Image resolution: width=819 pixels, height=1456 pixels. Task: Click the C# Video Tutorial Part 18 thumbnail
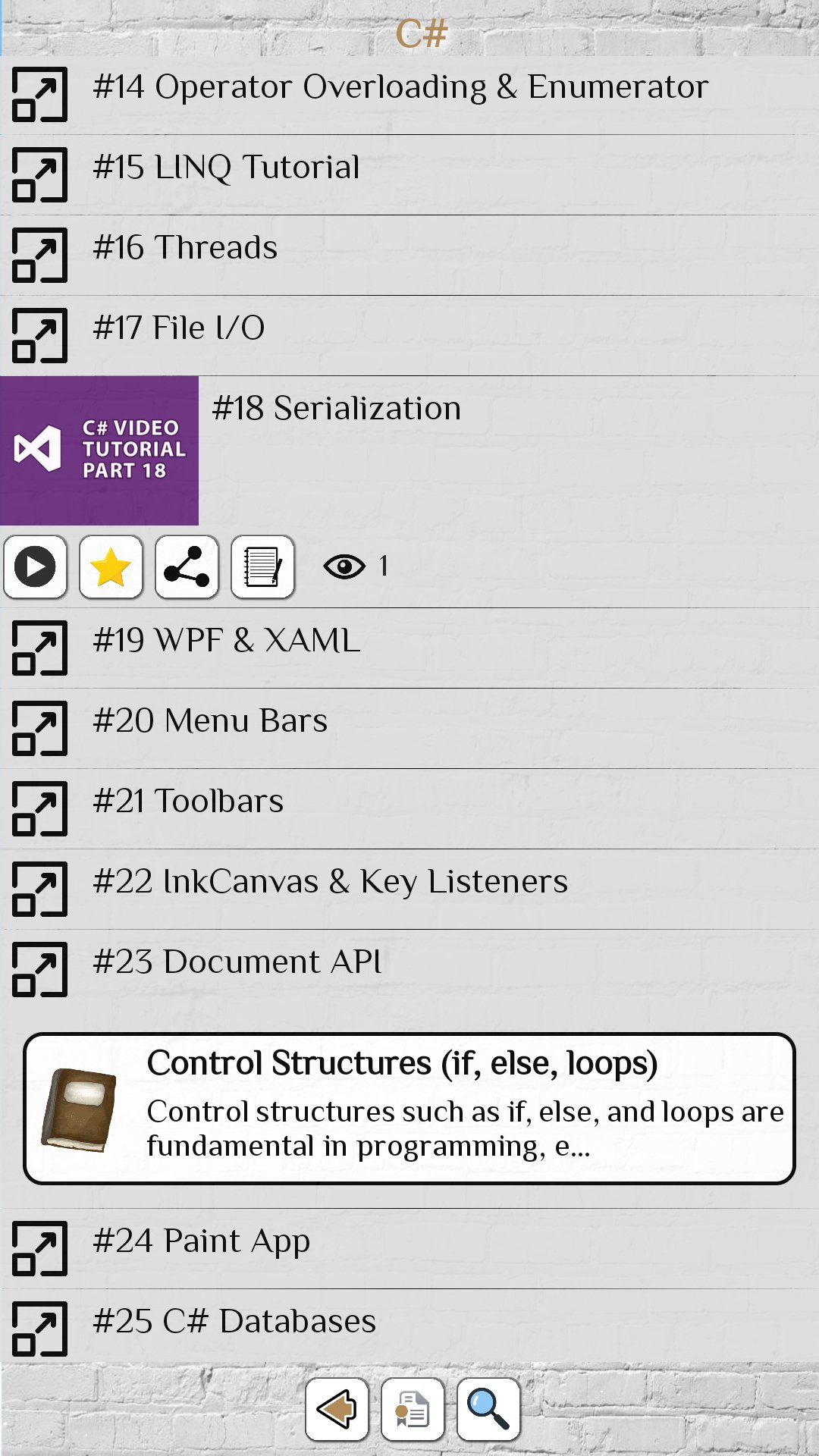pos(99,450)
